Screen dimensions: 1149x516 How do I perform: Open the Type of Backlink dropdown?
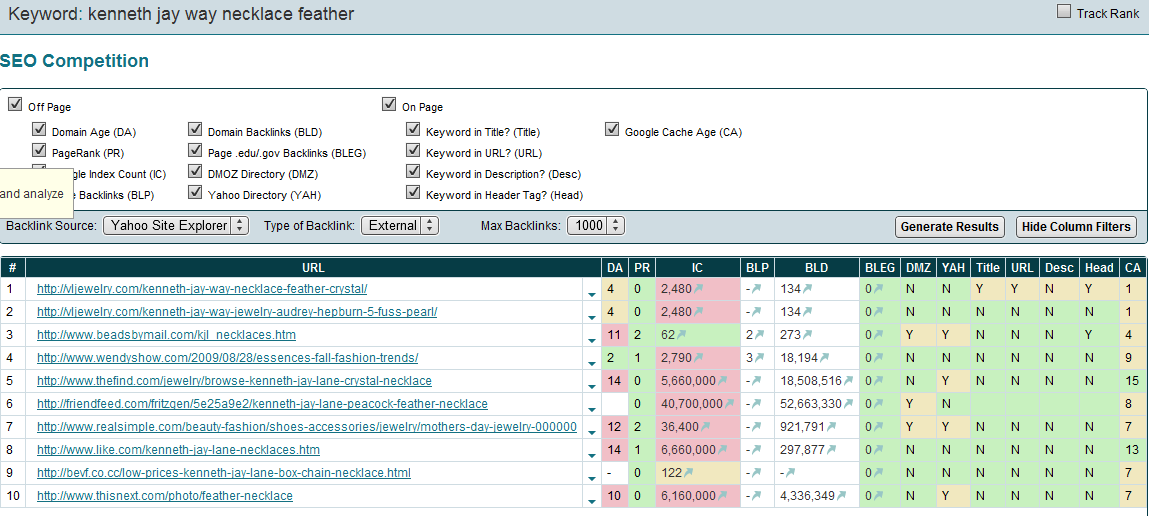point(399,226)
